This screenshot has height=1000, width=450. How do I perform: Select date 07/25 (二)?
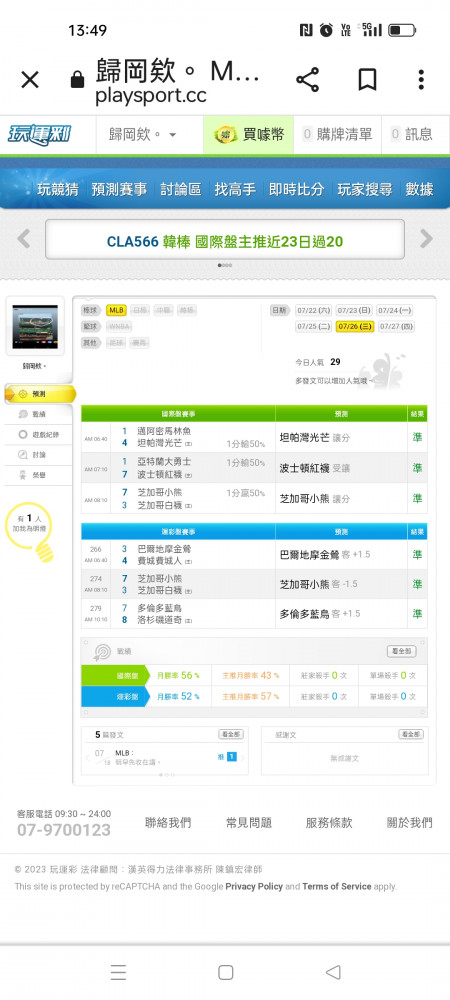[x=314, y=326]
